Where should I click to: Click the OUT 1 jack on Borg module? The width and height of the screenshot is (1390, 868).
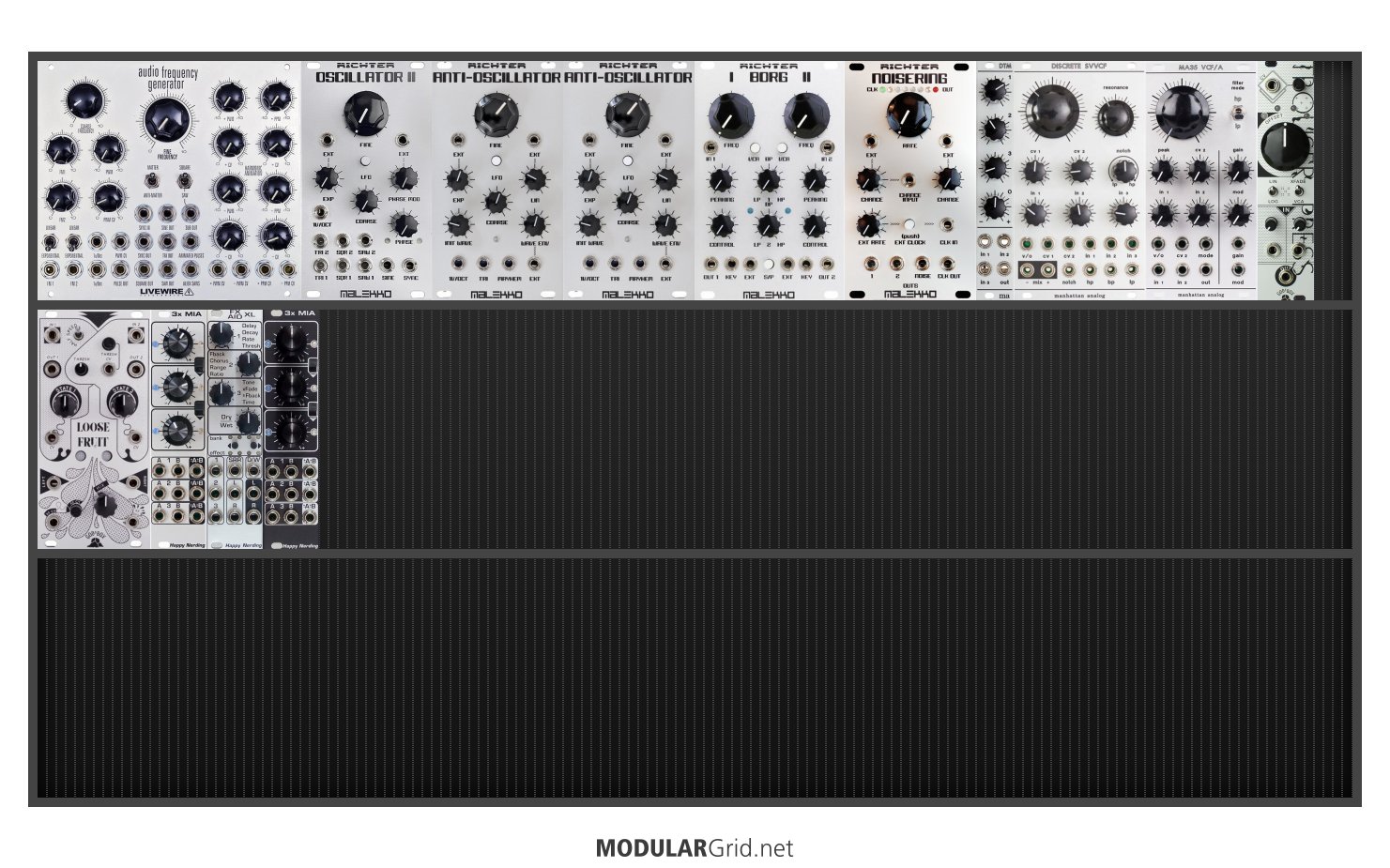point(711,265)
